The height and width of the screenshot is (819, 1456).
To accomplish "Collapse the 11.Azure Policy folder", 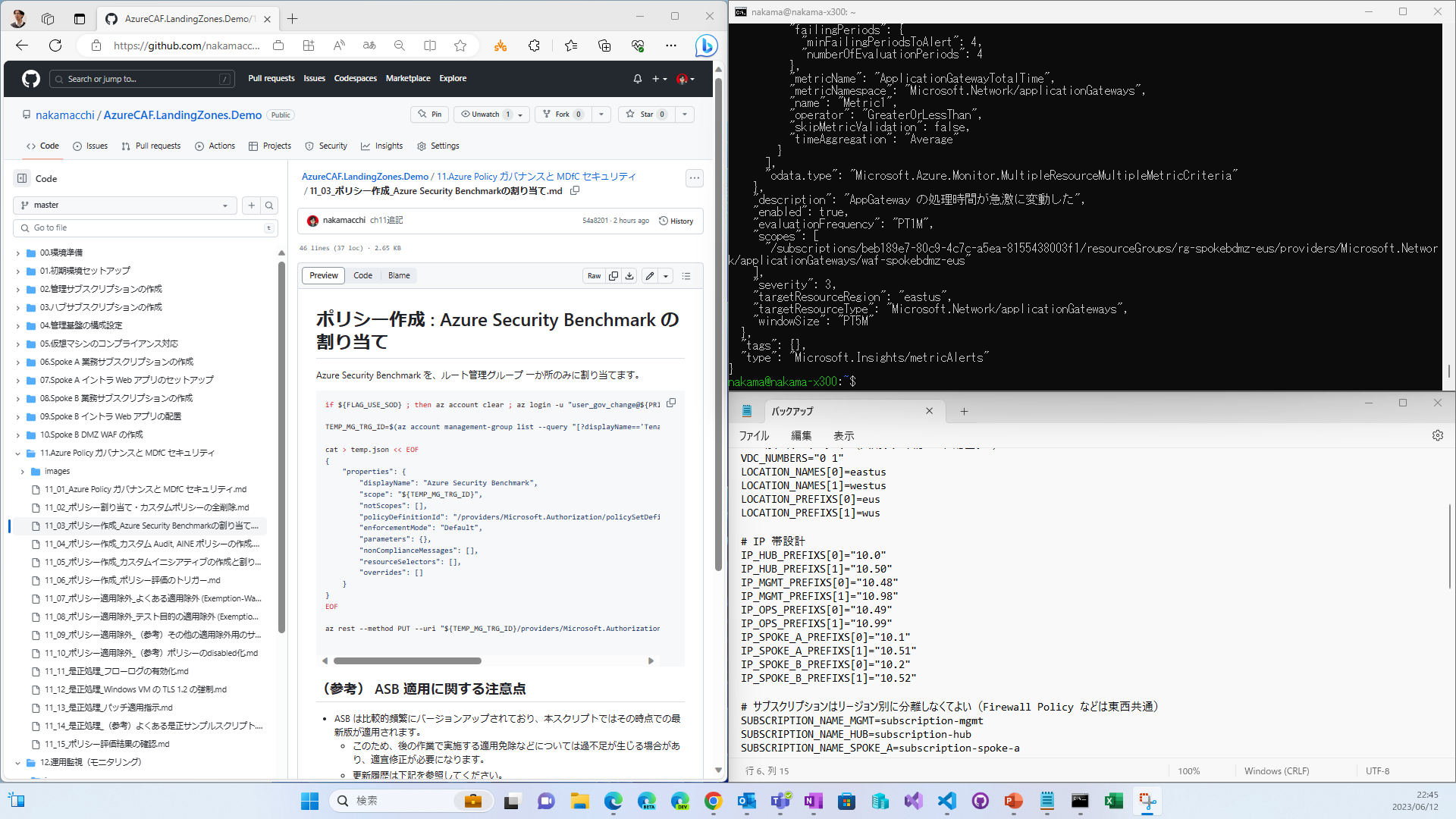I will [18, 453].
